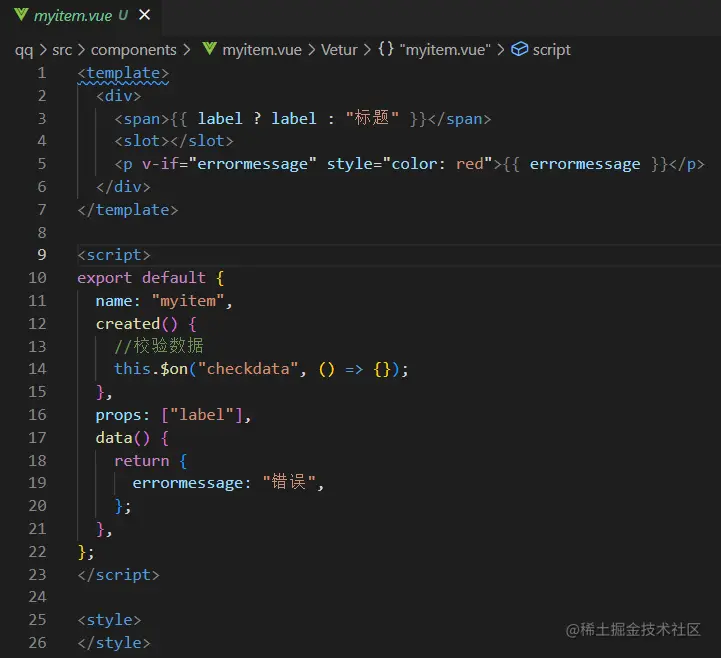Image resolution: width=721 pixels, height=658 pixels.
Task: Click the name: "myitem" property
Action: 160,301
